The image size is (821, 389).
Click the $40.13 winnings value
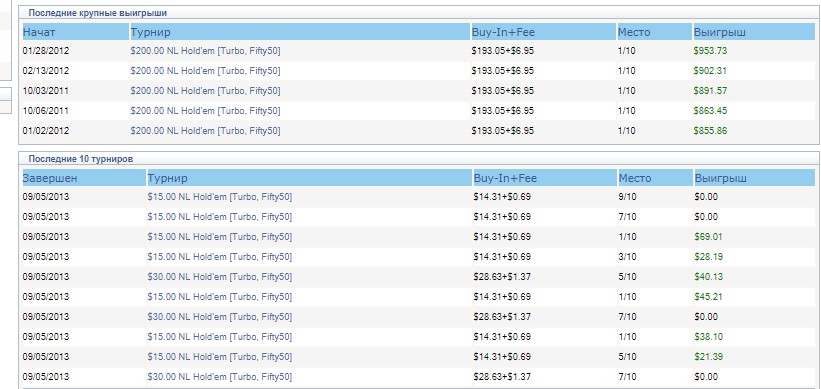[x=708, y=277]
